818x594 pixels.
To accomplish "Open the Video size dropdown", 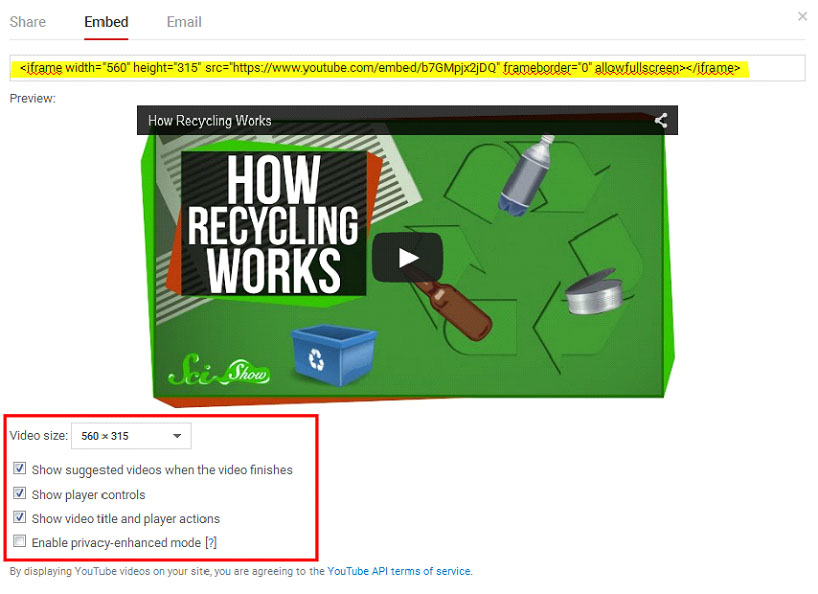I will point(131,436).
